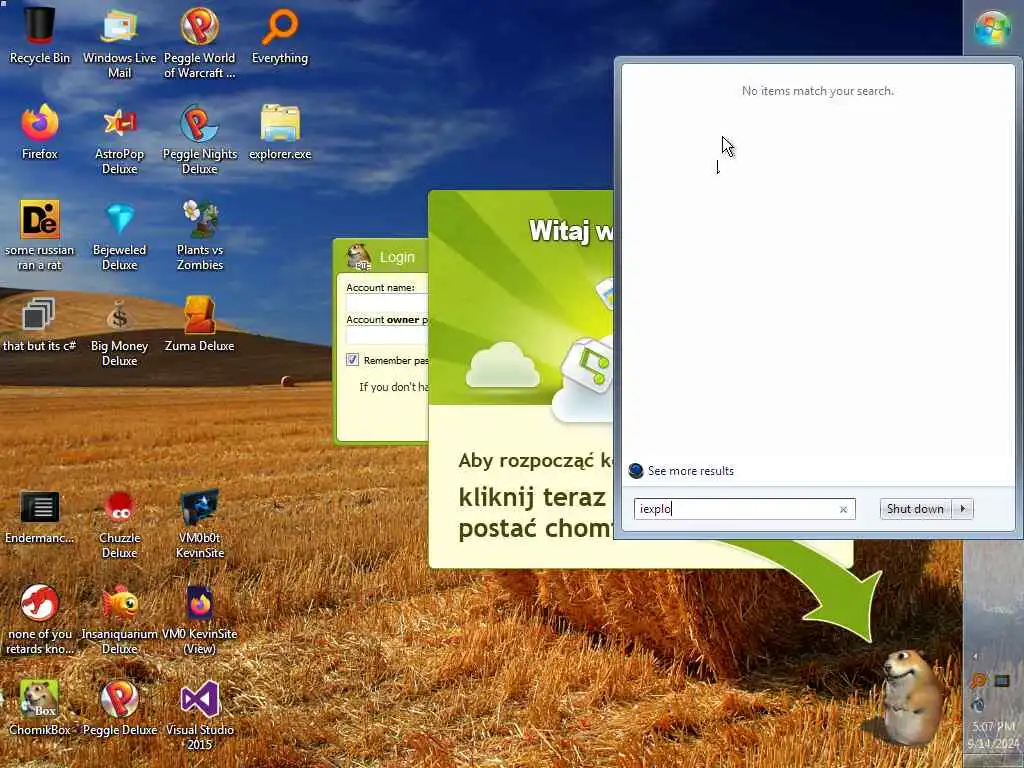Select the 'that but its c#' icon
This screenshot has width=1024, height=768.
click(x=39, y=324)
